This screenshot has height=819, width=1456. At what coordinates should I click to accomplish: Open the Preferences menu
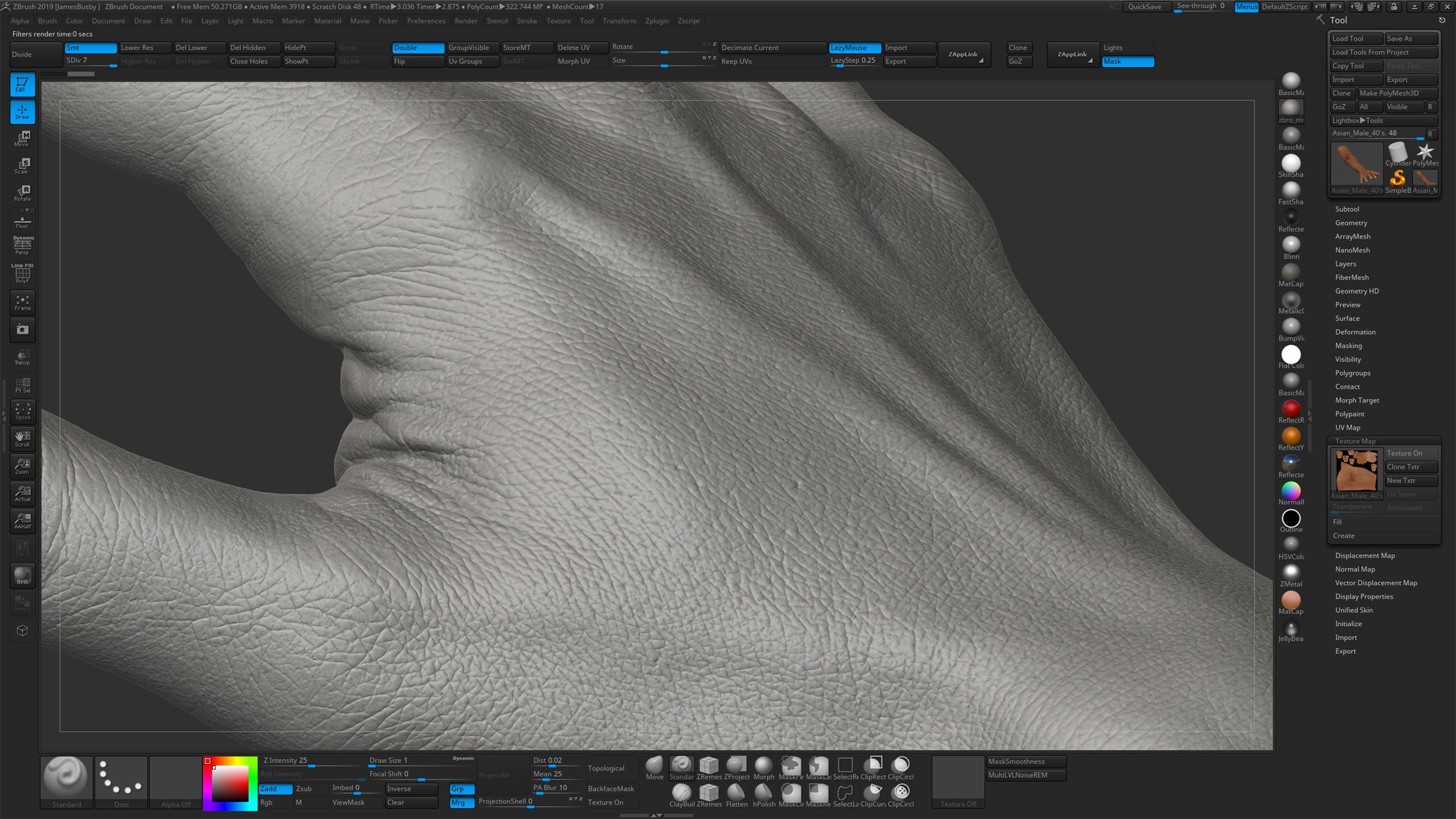coord(426,21)
